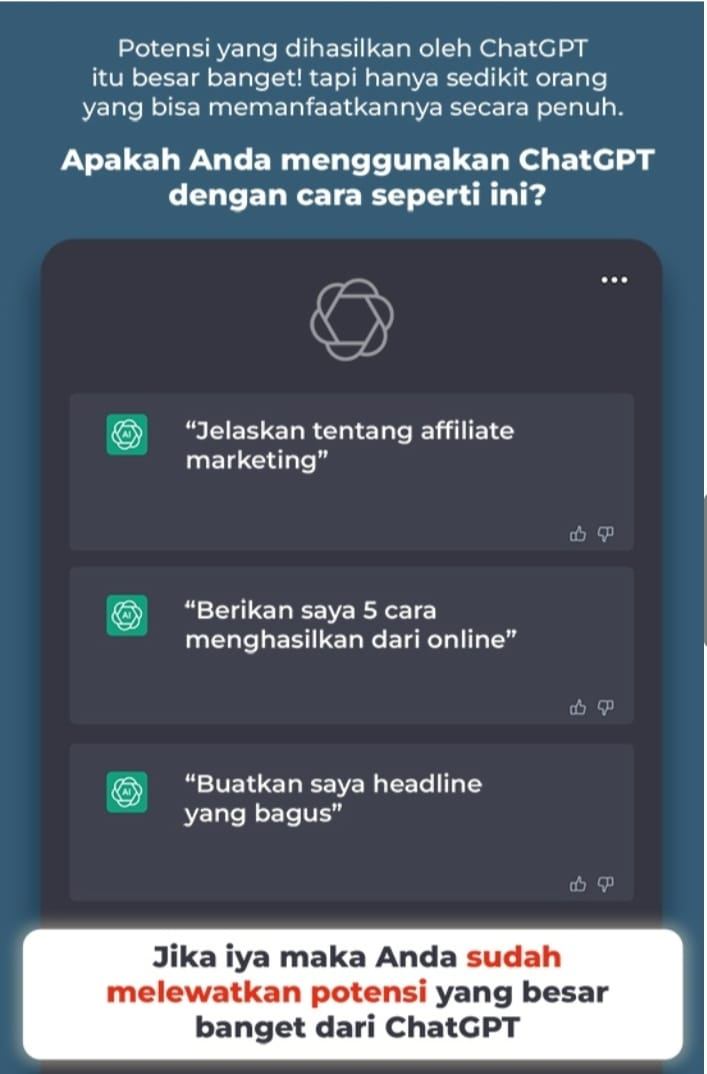The height and width of the screenshot is (1074, 707).
Task: Click the banget dari ChatGPT line in the banner
Action: [x=357, y=1027]
